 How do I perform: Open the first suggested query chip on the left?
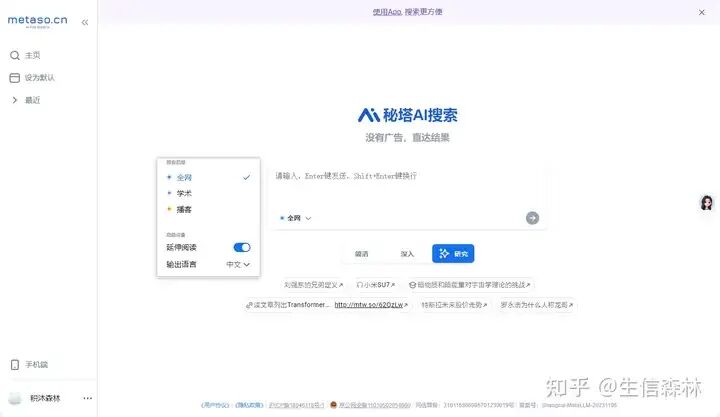point(314,285)
